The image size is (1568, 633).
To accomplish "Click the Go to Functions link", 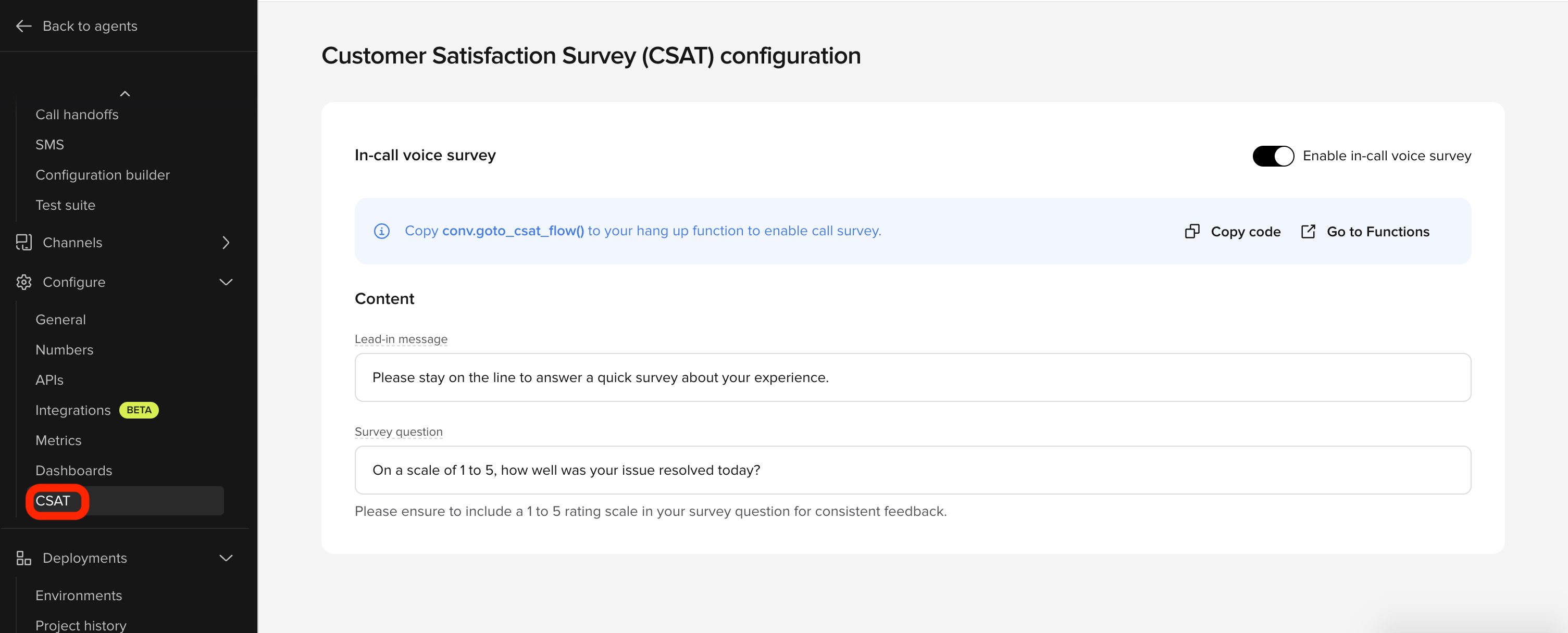I will pyautogui.click(x=1365, y=232).
